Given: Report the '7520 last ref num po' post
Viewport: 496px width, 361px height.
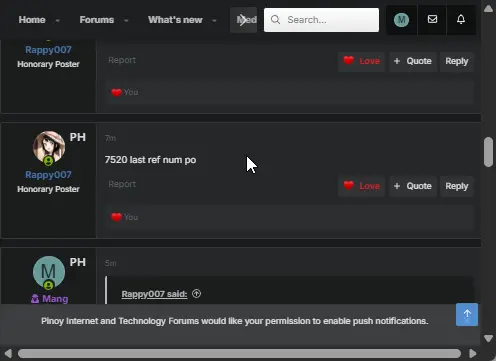Looking at the screenshot, I should pos(122,184).
